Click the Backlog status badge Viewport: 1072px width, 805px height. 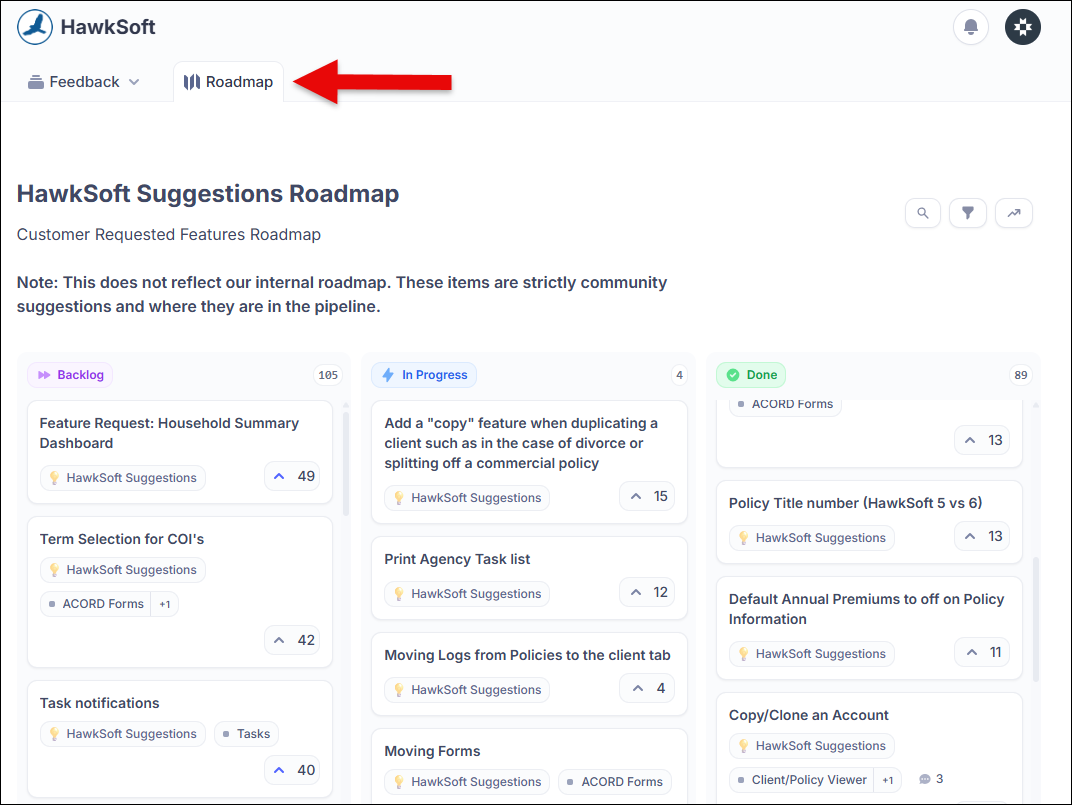(70, 374)
